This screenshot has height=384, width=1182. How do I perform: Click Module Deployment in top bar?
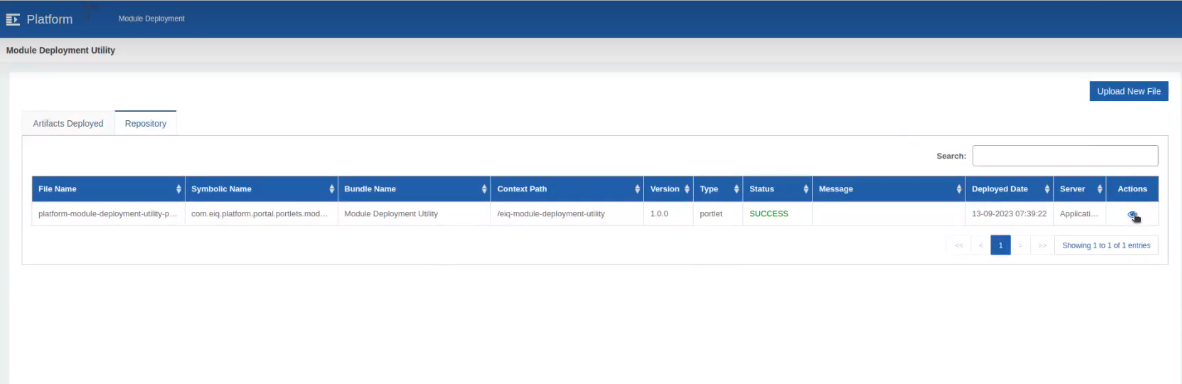[152, 19]
